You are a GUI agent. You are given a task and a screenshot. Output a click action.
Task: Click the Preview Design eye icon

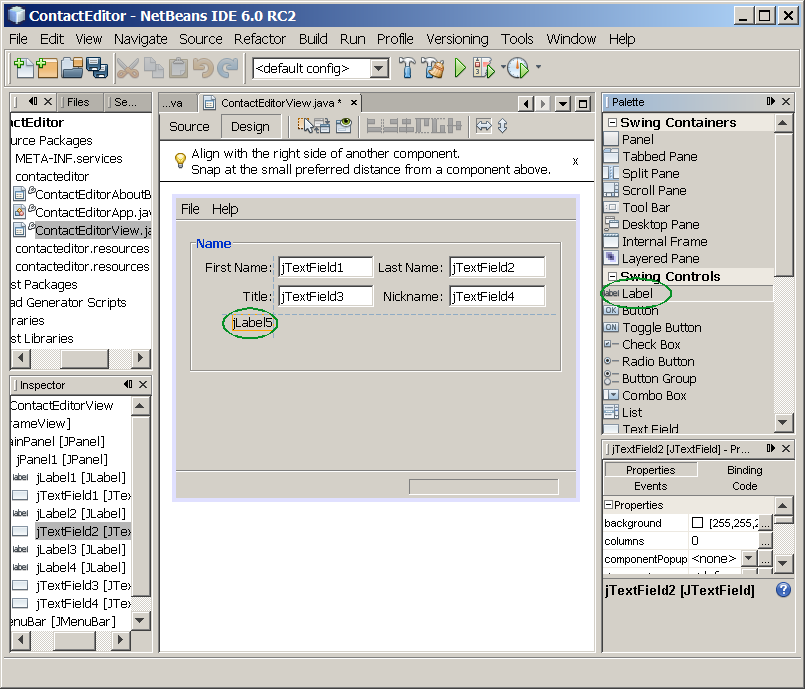[x=344, y=126]
